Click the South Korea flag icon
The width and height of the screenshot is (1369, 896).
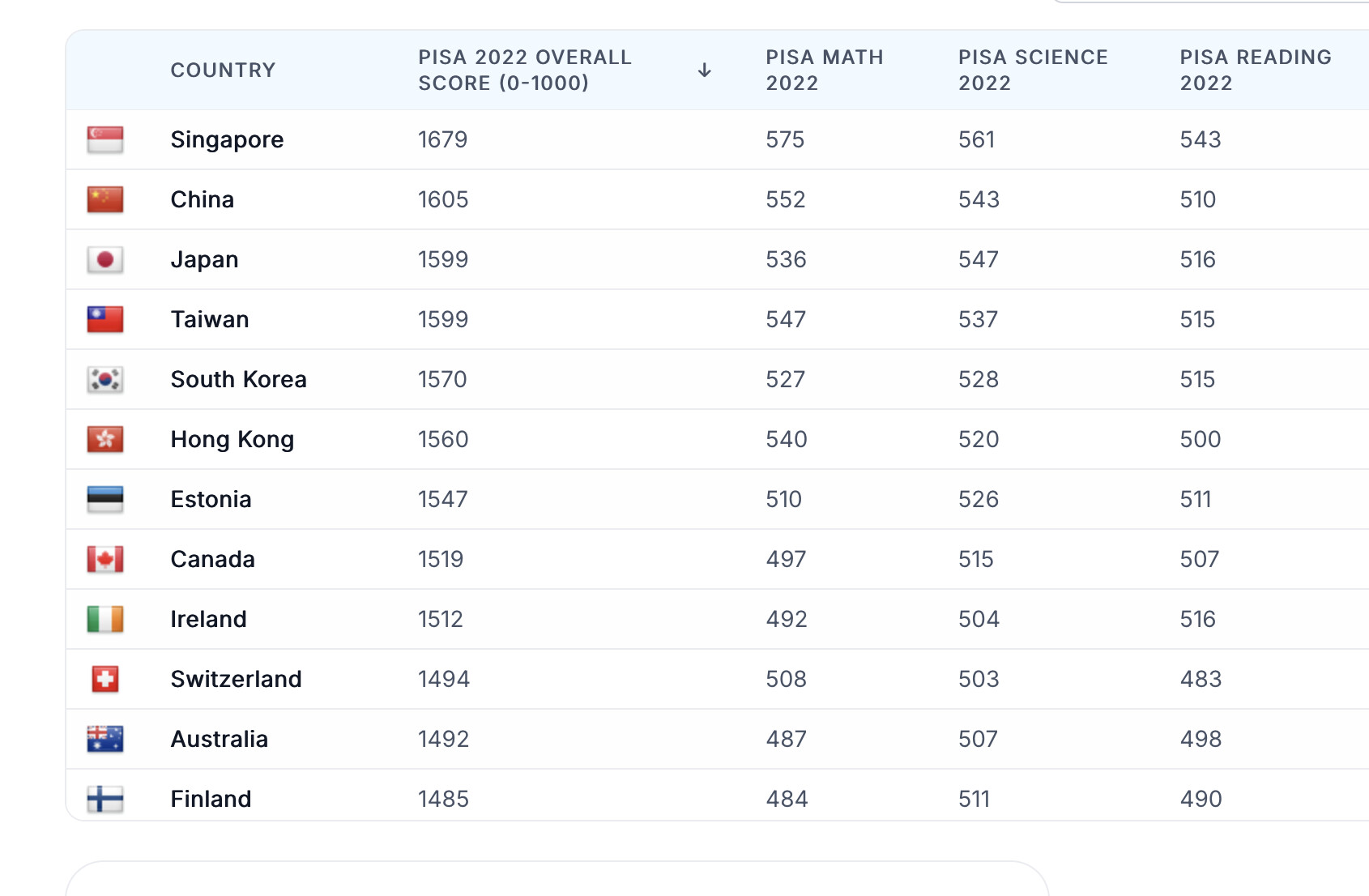(x=105, y=380)
